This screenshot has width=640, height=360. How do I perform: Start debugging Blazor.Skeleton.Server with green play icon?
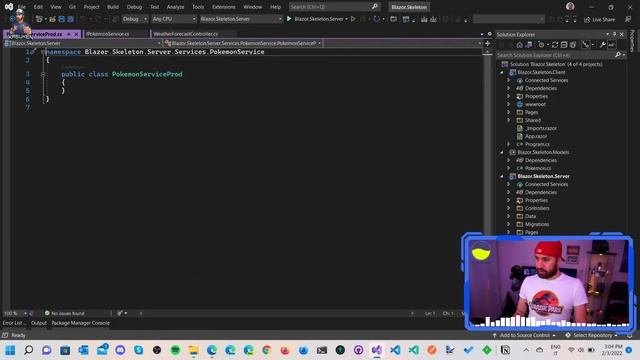[x=289, y=19]
